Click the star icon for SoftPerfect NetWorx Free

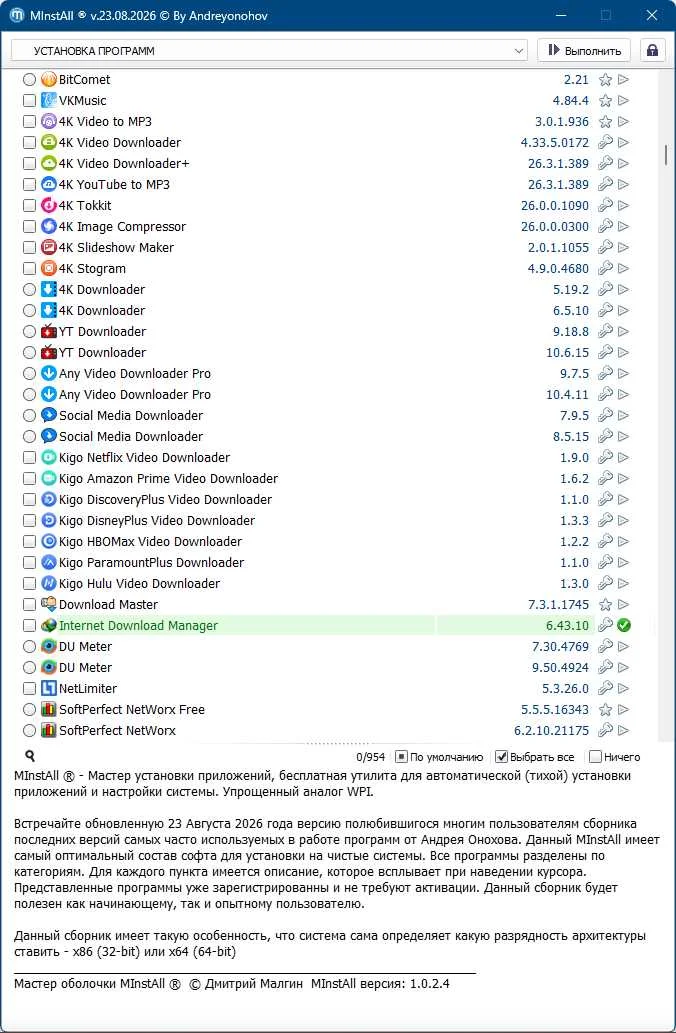tap(606, 710)
